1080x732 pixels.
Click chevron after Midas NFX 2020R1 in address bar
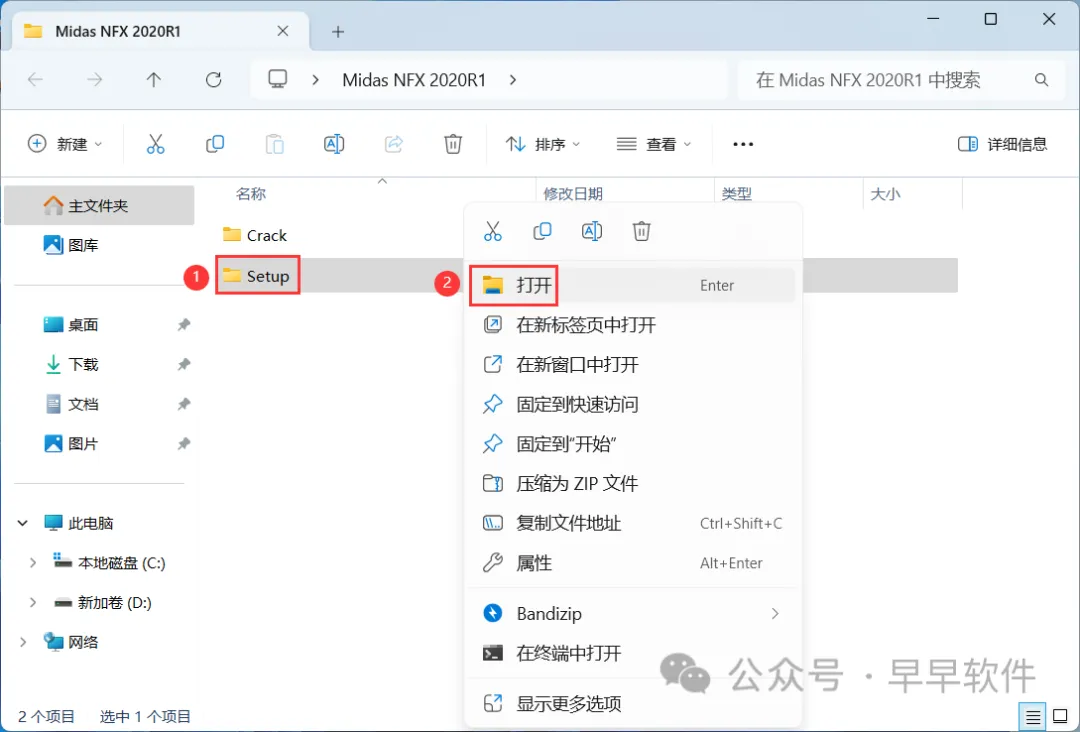pyautogui.click(x=512, y=80)
